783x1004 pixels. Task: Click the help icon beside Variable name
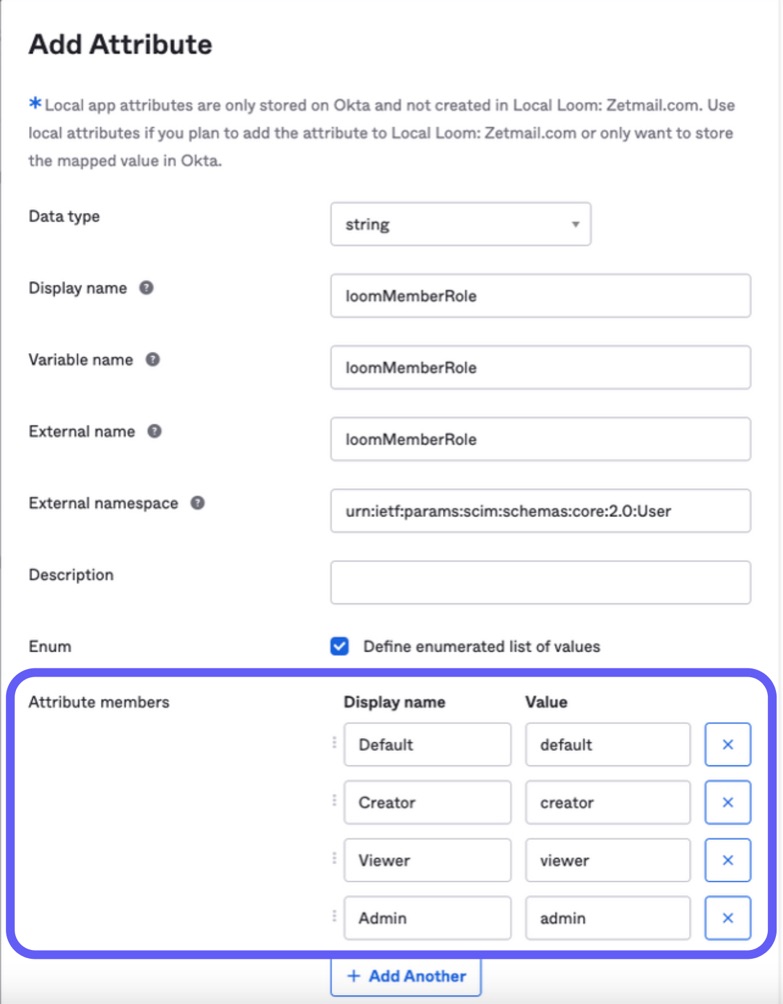152,360
